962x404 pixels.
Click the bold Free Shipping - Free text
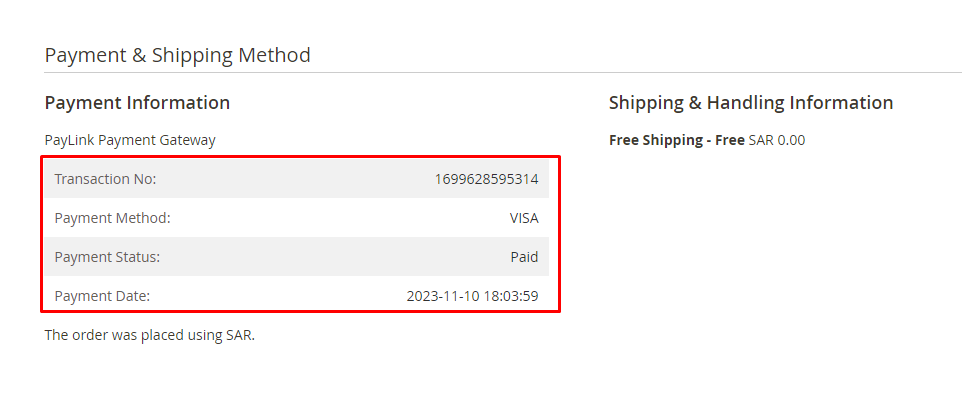676,140
